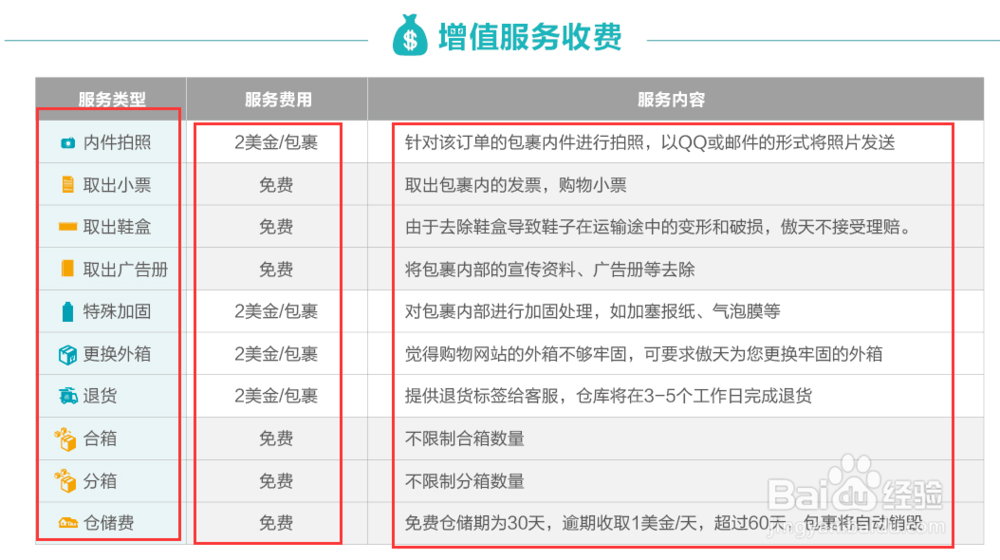The height and width of the screenshot is (560, 1000).
Task: Select the 特殊加固 service label
Action: pos(117,311)
